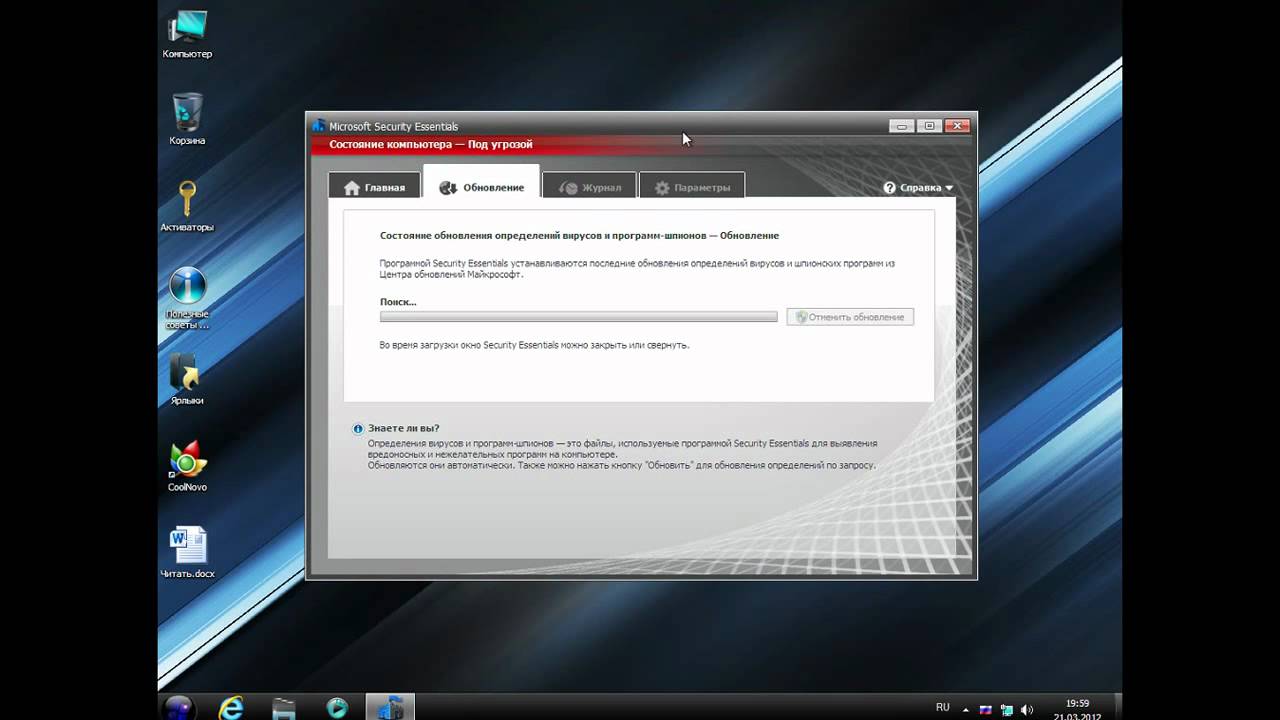Click the network tray icon

click(1005, 709)
